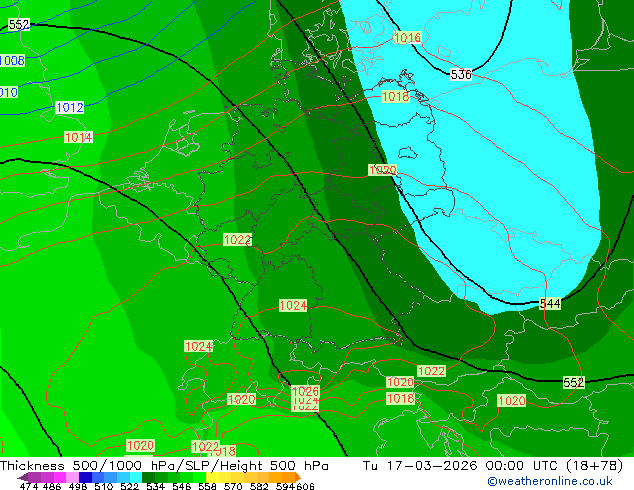This screenshot has height=490, width=634.
Task: Click the map title 'Thickness 500/1000 hPa/SLP/Height 500 hPa'
Action: 164,466
